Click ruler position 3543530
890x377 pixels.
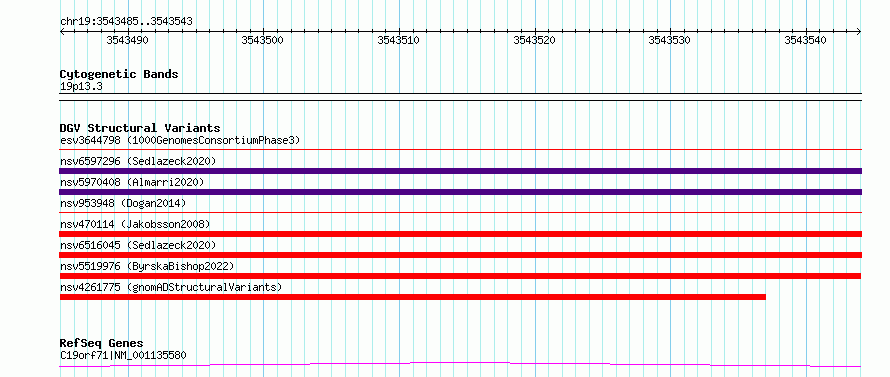pyautogui.click(x=670, y=40)
